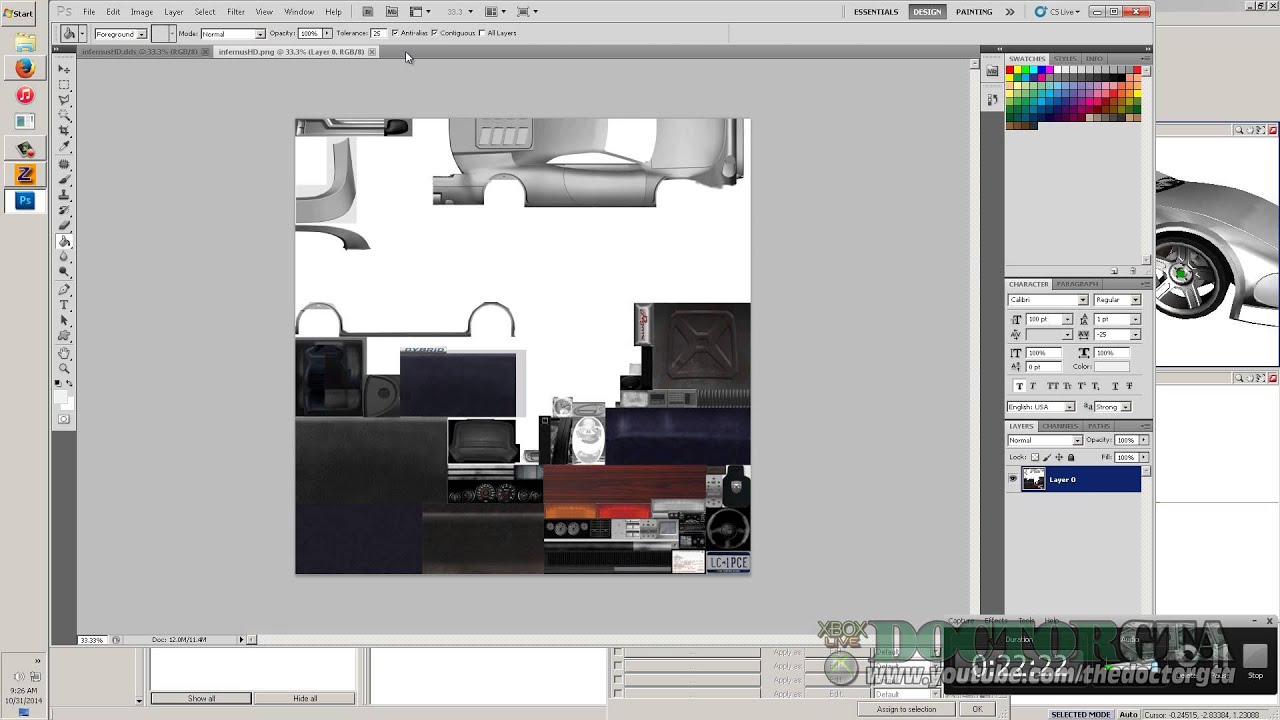Click the Show all button
This screenshot has width=1280, height=720.
coord(201,698)
